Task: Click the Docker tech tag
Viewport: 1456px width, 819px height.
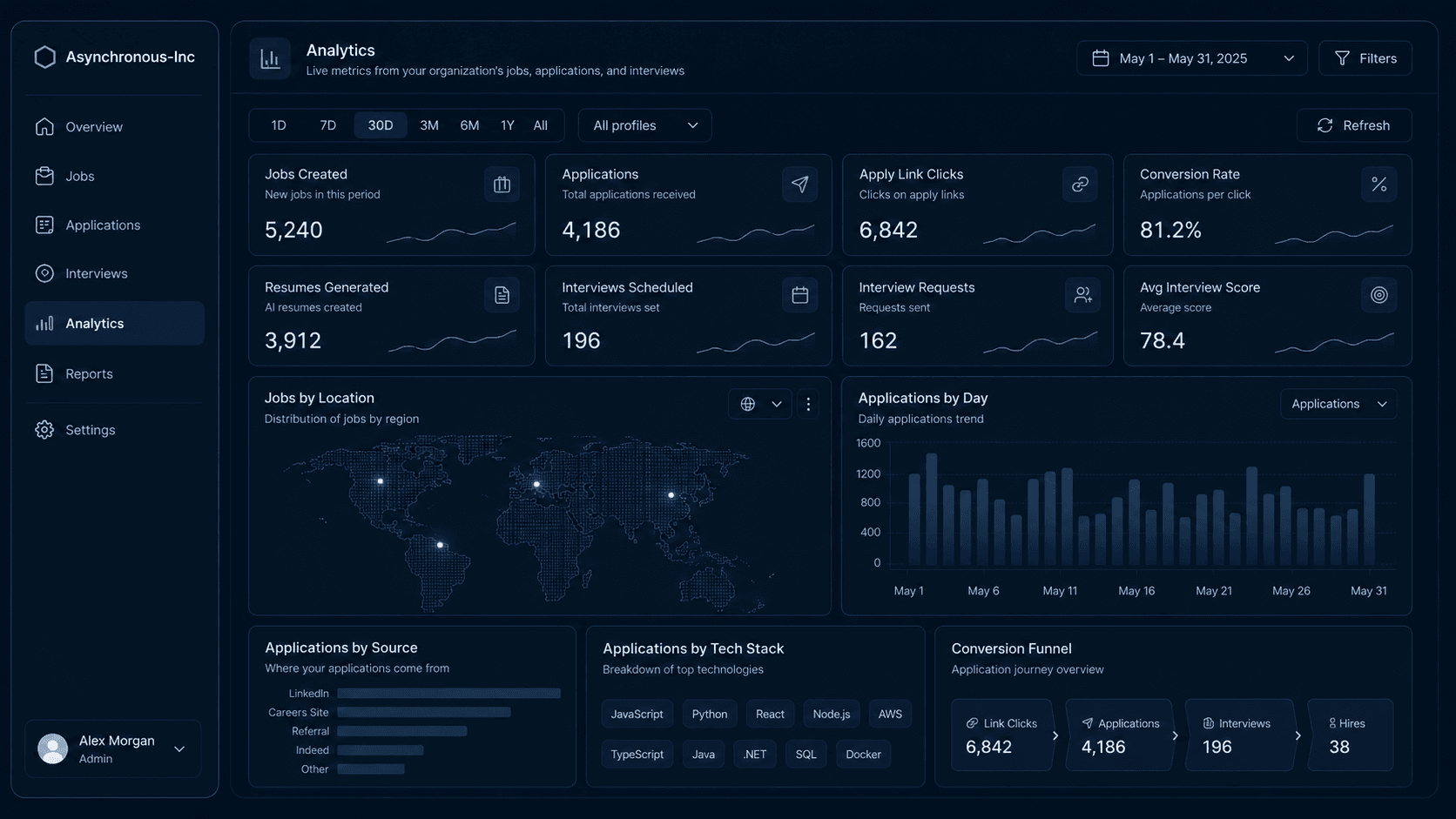Action: (x=863, y=755)
